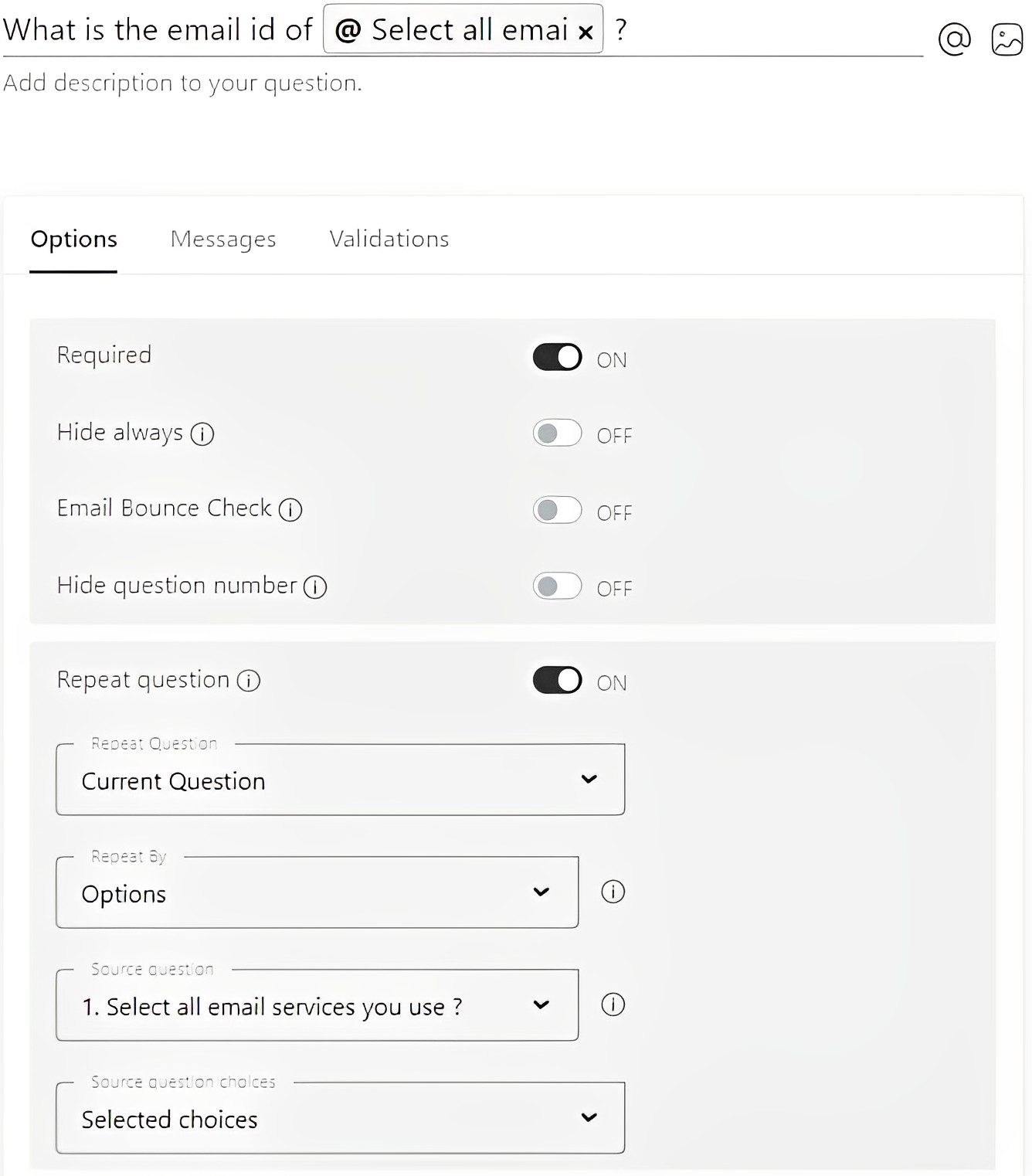Click the Email Bounce Check info icon

coord(290,510)
